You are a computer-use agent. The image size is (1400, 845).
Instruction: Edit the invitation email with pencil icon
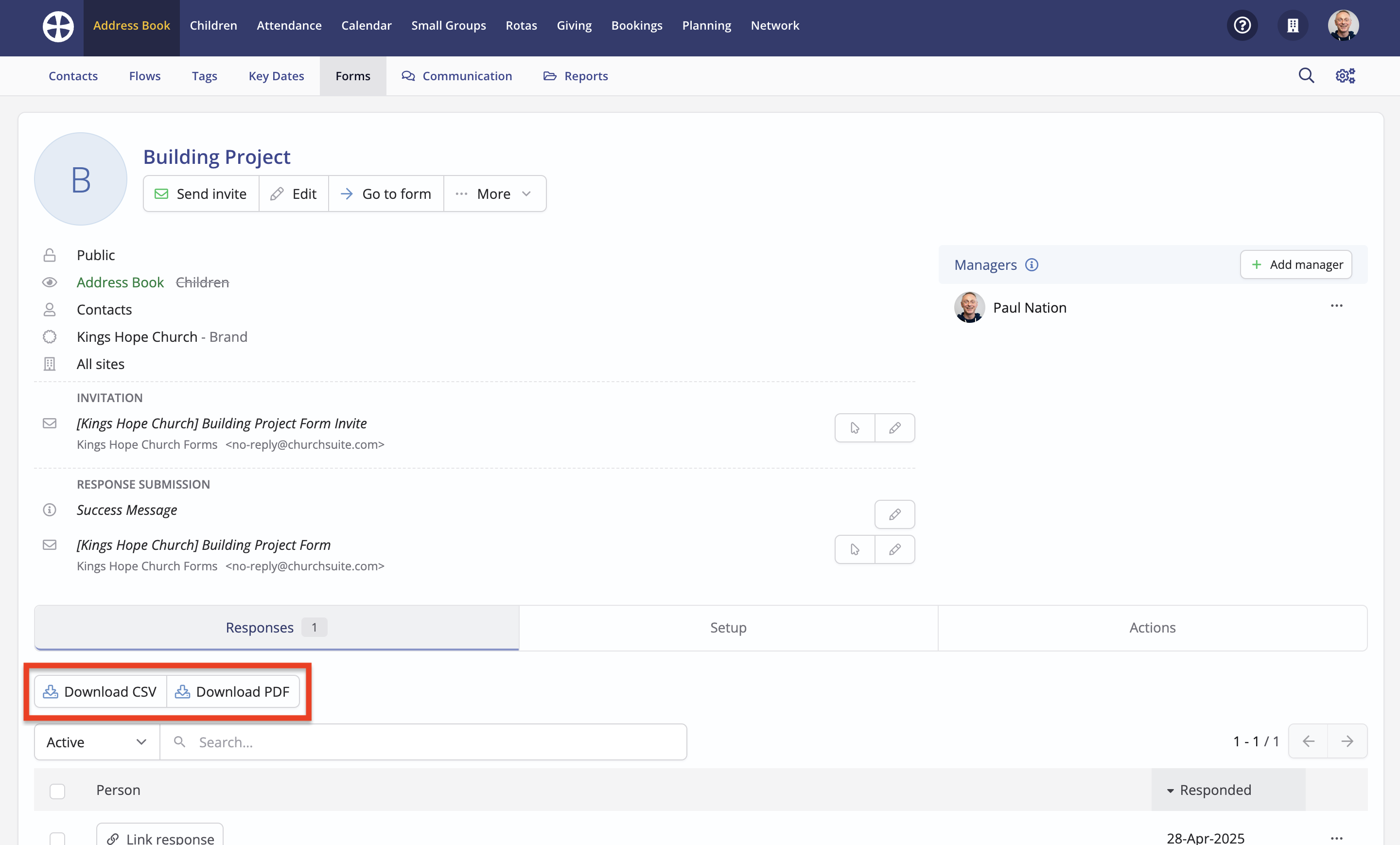(x=894, y=428)
